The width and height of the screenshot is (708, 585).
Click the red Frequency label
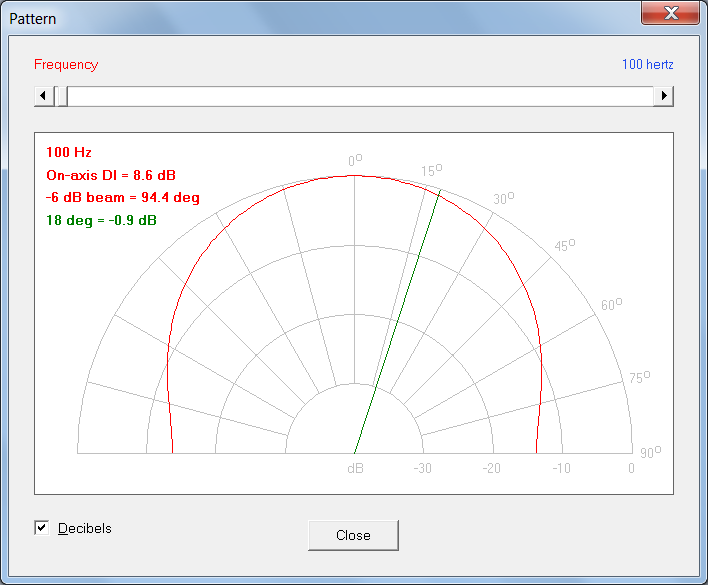tap(66, 65)
